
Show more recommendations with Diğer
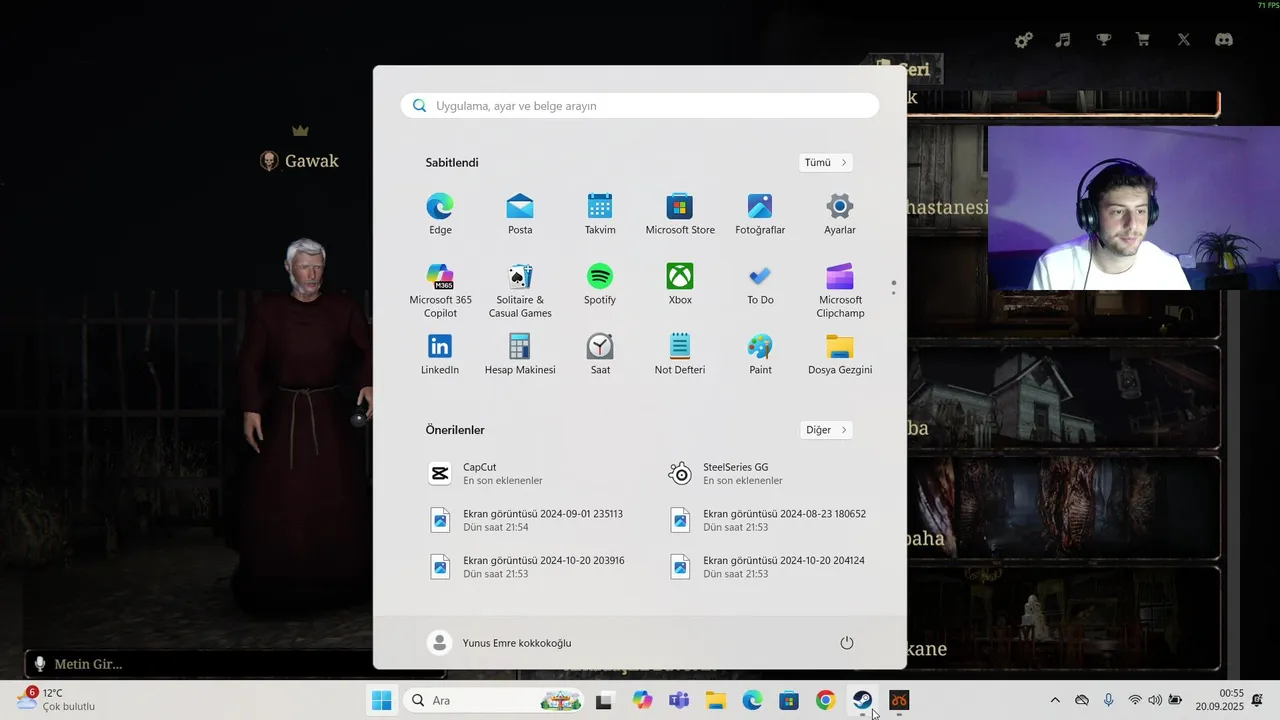coord(826,430)
